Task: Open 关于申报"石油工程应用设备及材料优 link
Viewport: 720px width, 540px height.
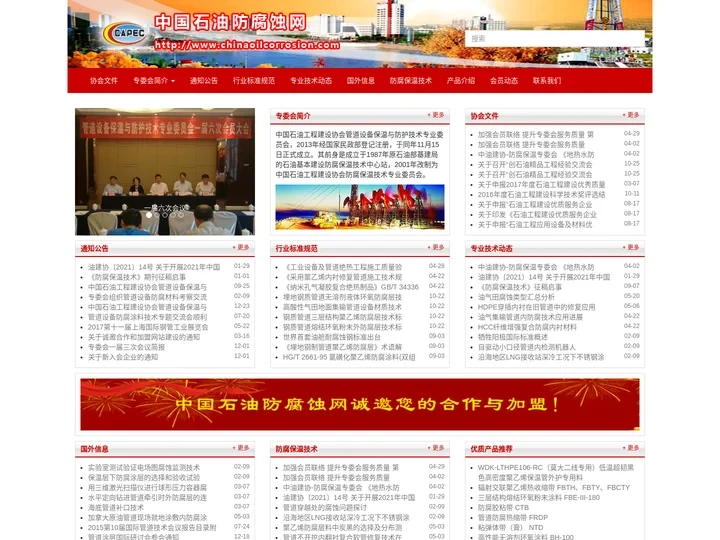Action: point(535,225)
